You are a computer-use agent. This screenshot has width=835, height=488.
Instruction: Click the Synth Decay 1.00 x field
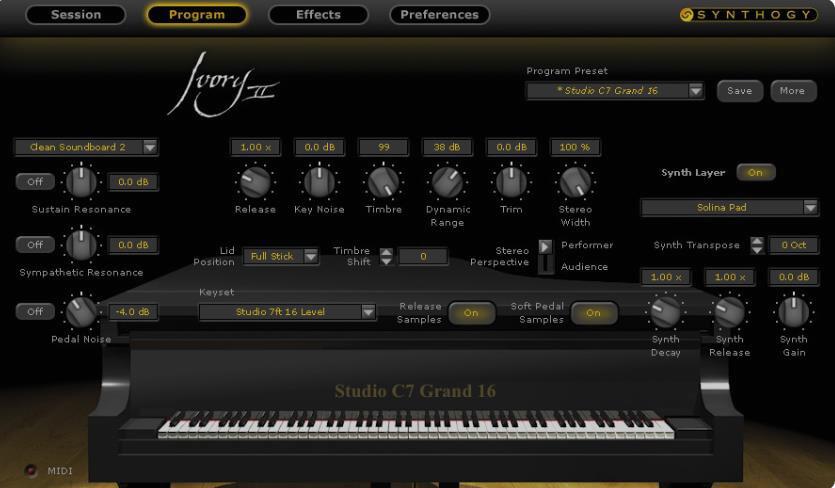click(x=666, y=277)
